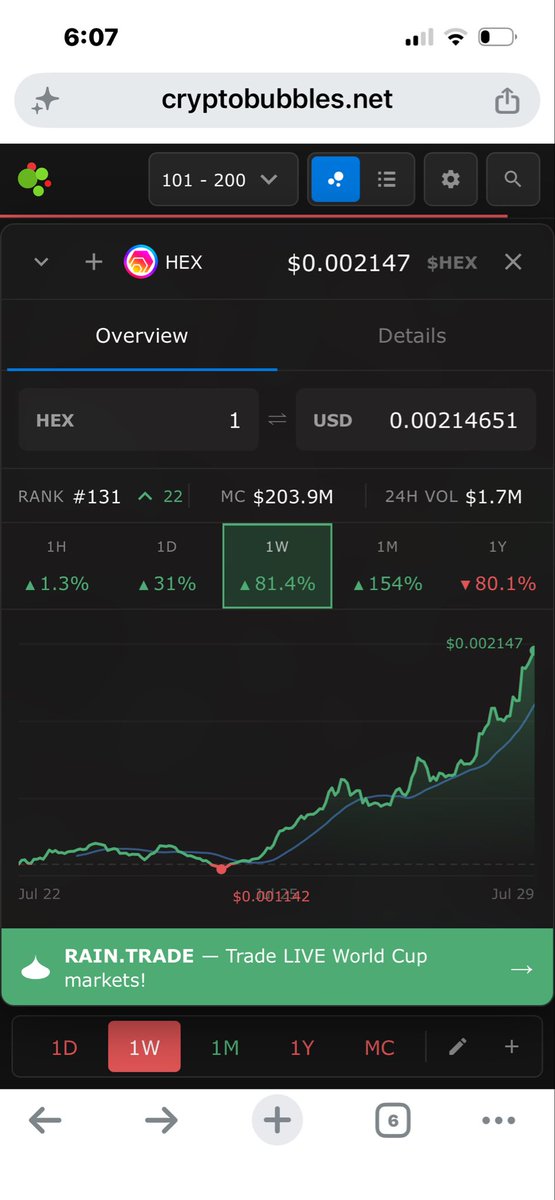The image size is (555, 1200).
Task: Open the RAIN.TRADE ad banner
Action: click(x=277, y=967)
